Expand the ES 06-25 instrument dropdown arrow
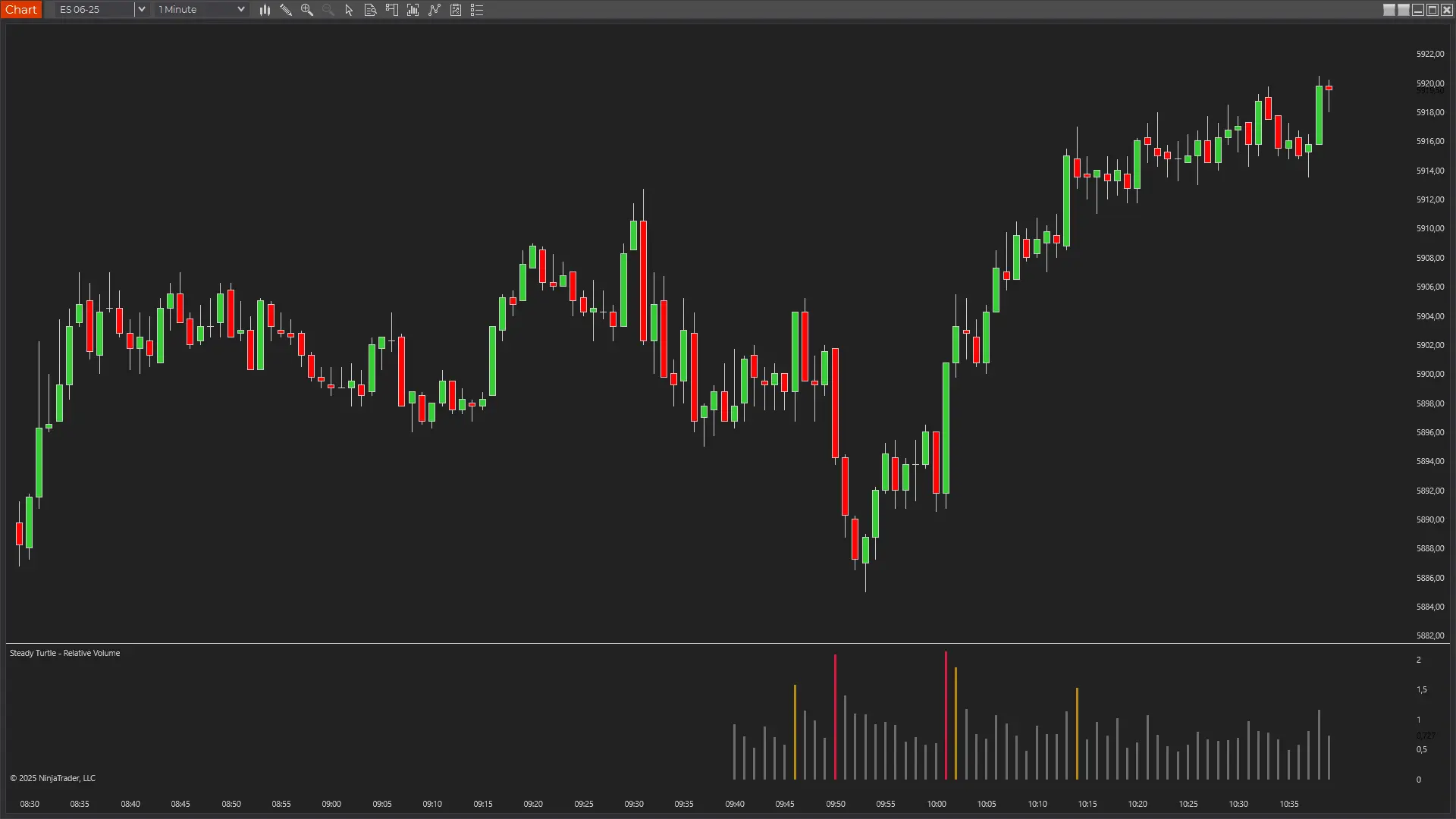1456x819 pixels. [x=141, y=10]
